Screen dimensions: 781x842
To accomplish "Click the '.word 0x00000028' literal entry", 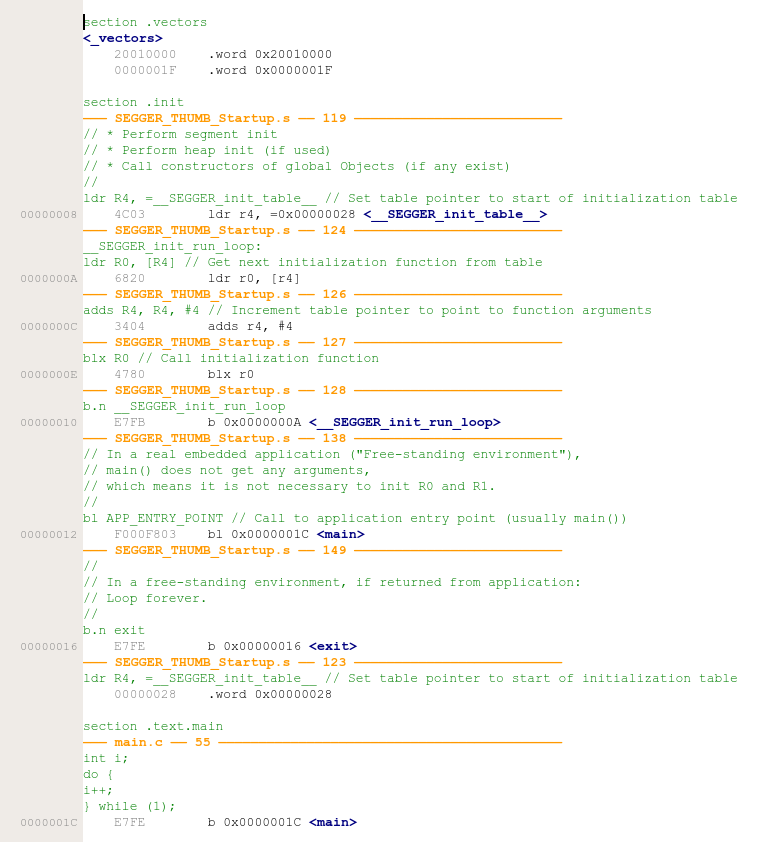I will (x=270, y=694).
